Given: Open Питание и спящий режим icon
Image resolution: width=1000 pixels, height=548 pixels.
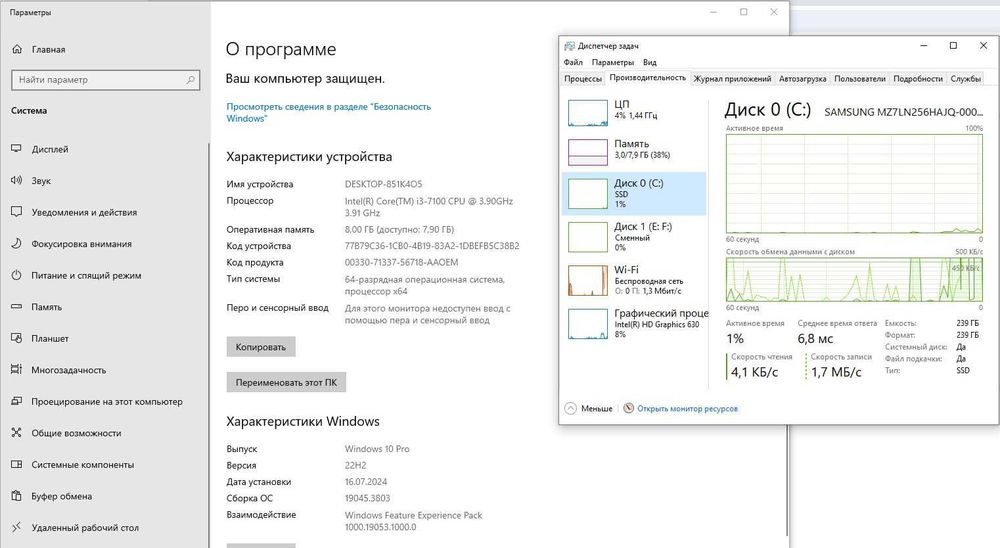Looking at the screenshot, I should pyautogui.click(x=17, y=275).
